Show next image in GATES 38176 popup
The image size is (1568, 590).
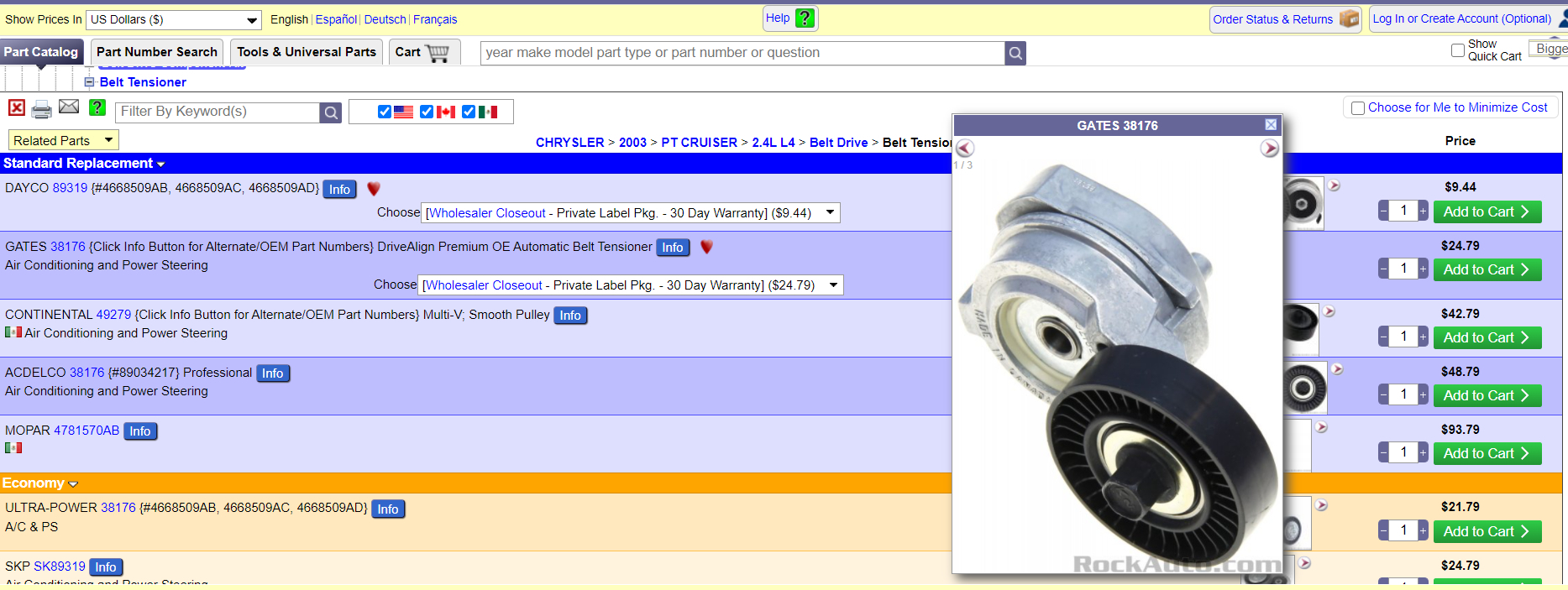tap(1269, 149)
